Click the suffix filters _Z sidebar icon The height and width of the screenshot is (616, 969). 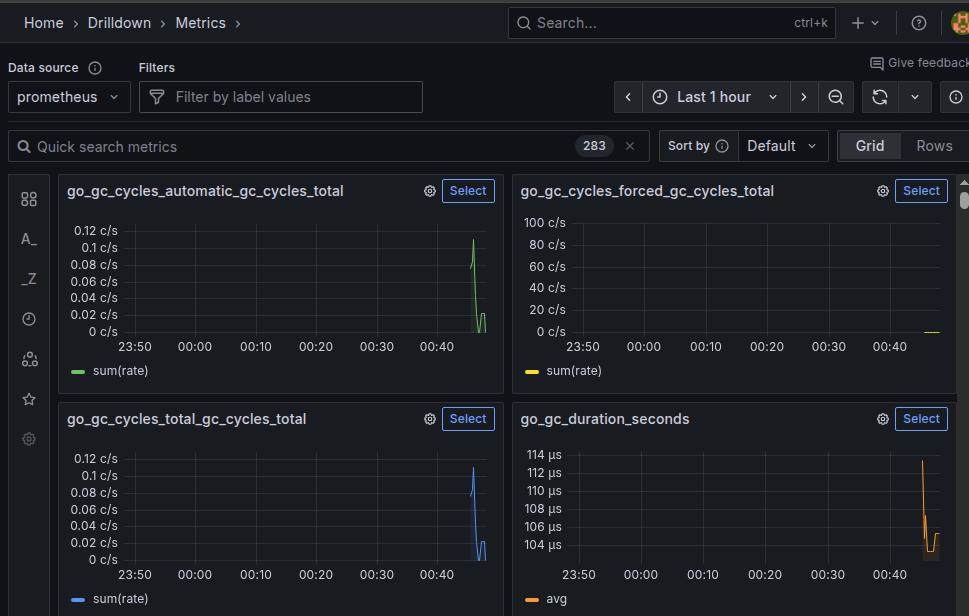click(x=29, y=279)
